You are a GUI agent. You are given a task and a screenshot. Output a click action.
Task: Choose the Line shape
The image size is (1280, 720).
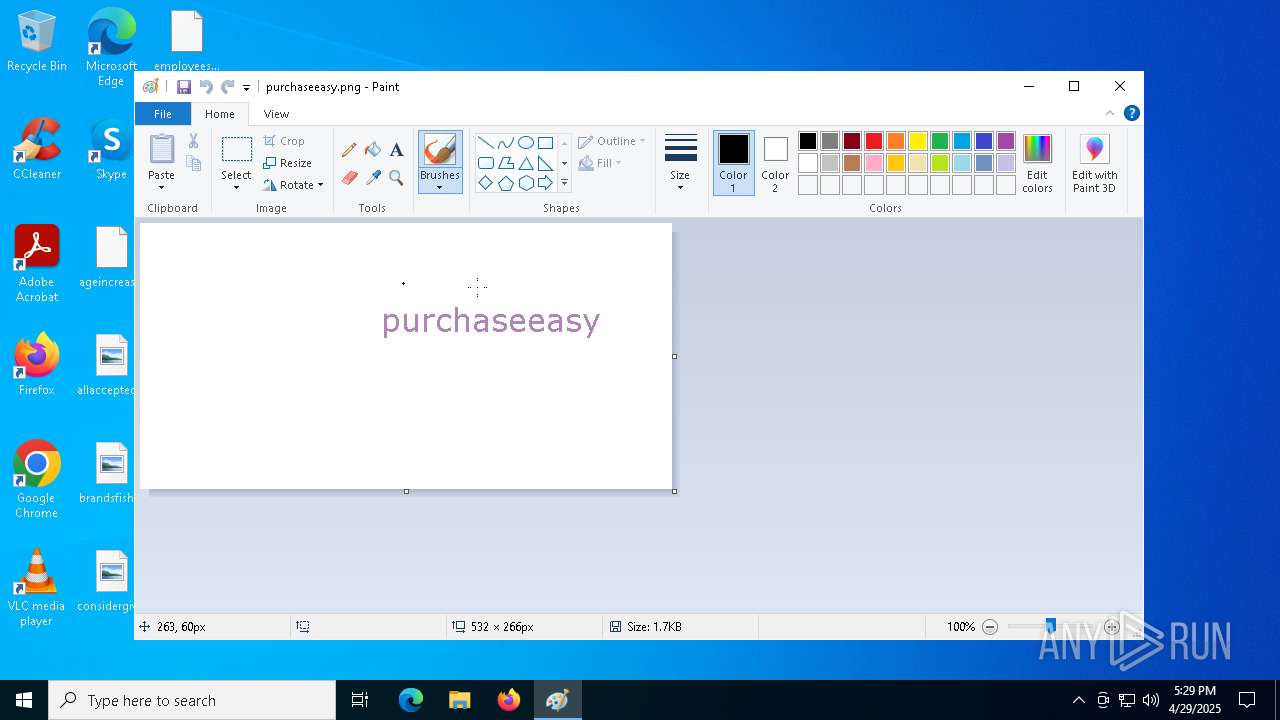point(485,143)
